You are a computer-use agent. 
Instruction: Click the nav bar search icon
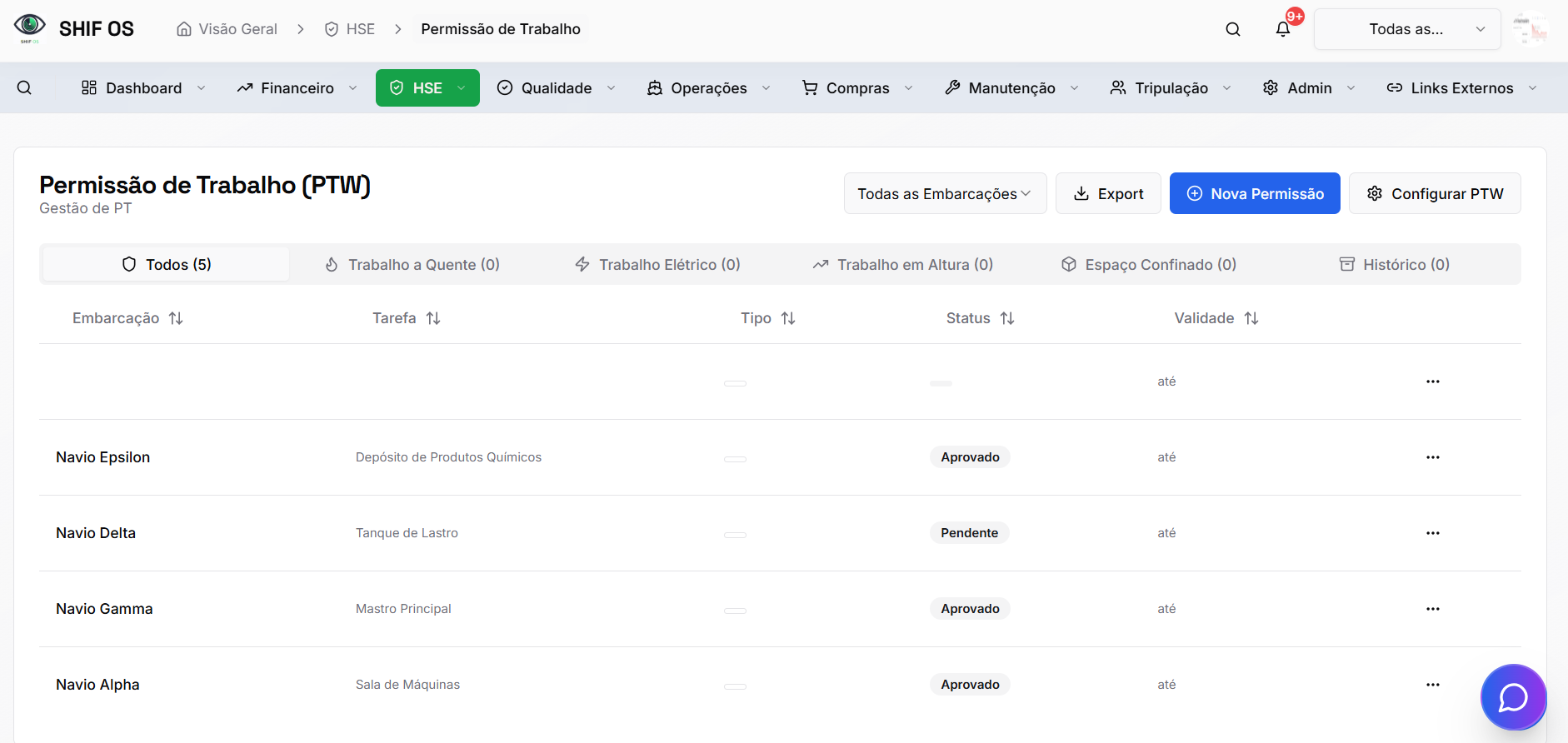(x=24, y=87)
